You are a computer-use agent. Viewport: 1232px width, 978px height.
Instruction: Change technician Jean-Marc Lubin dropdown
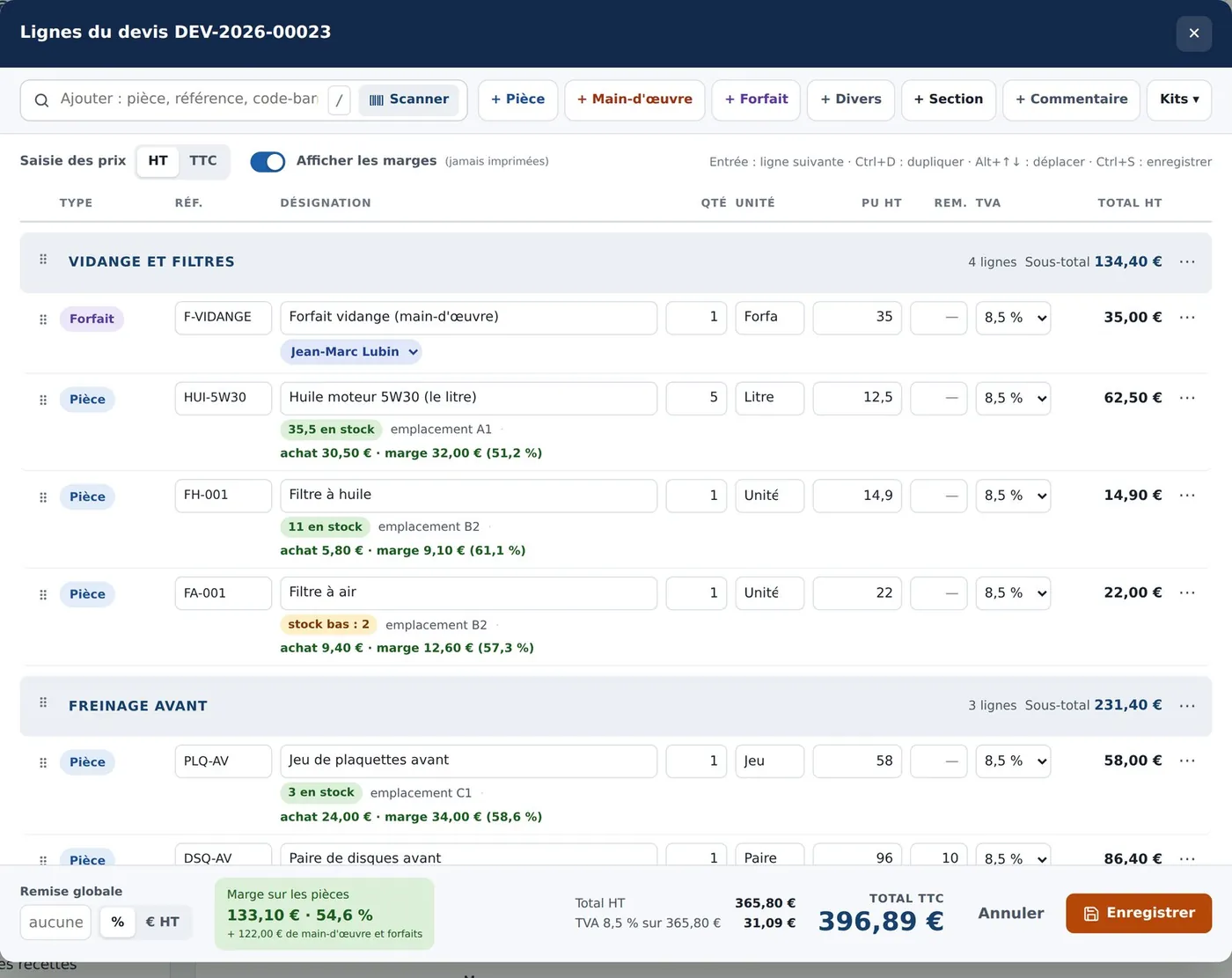click(x=351, y=352)
